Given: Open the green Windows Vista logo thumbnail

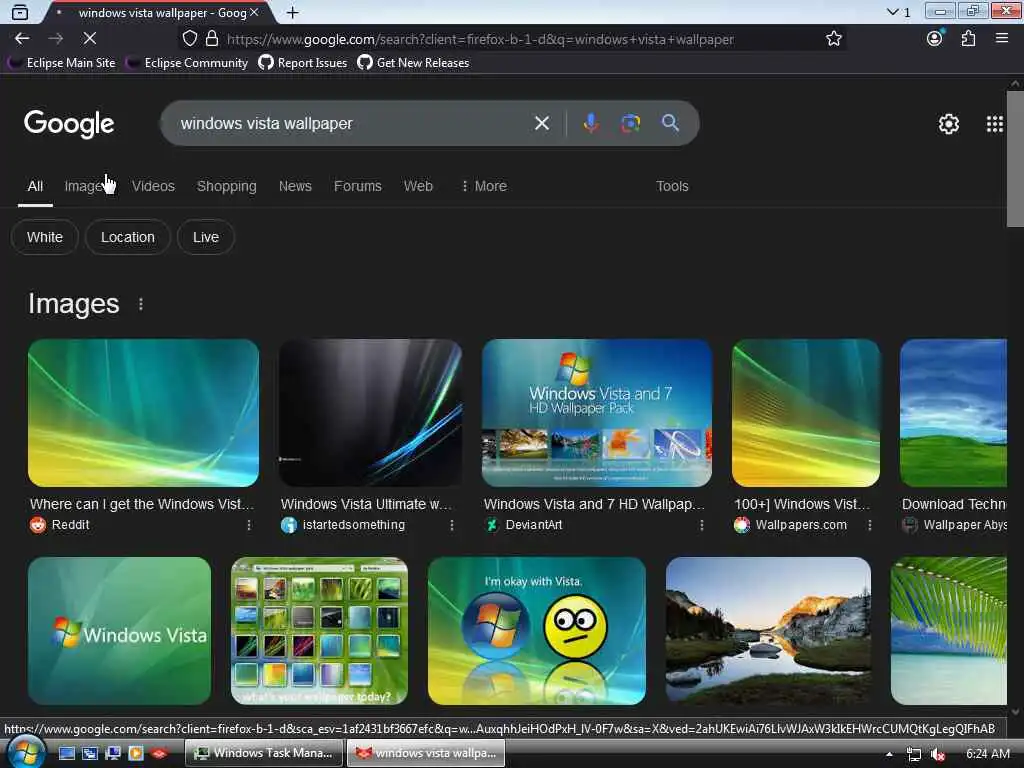Looking at the screenshot, I should point(120,631).
